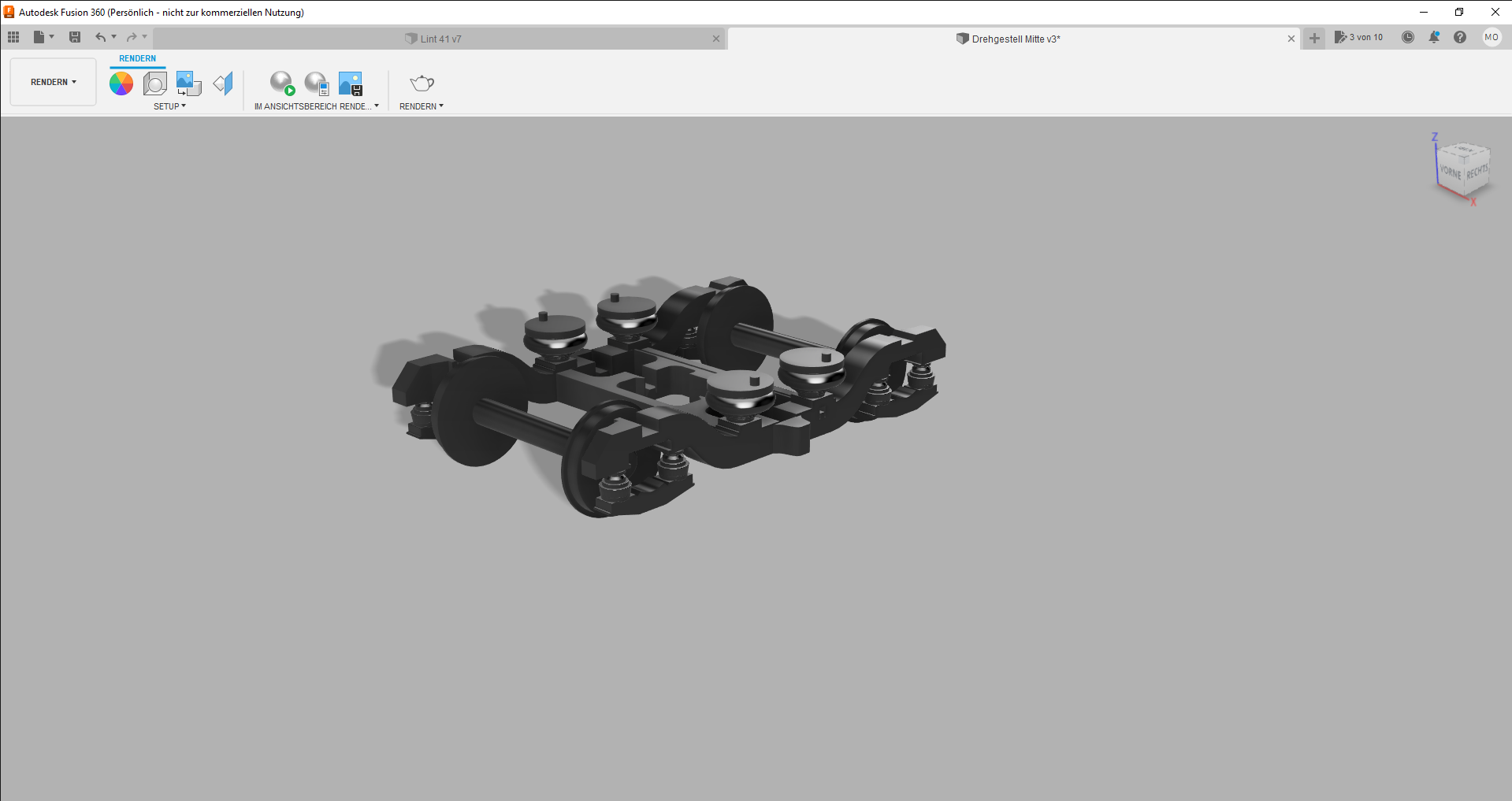
Task: Open the Help question mark menu
Action: click(1460, 37)
